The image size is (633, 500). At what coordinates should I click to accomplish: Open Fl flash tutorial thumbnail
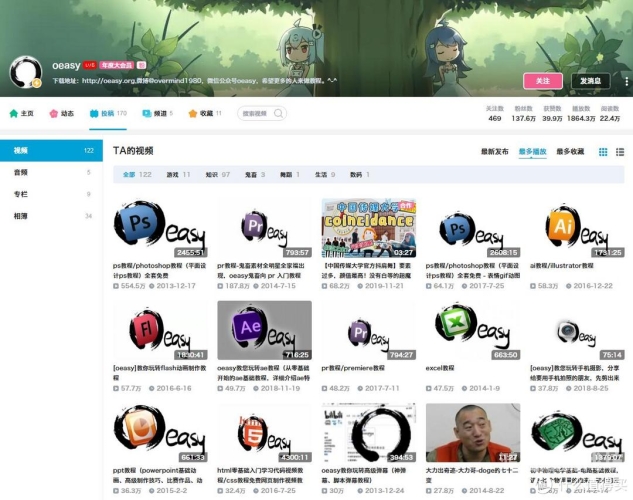click(x=160, y=330)
